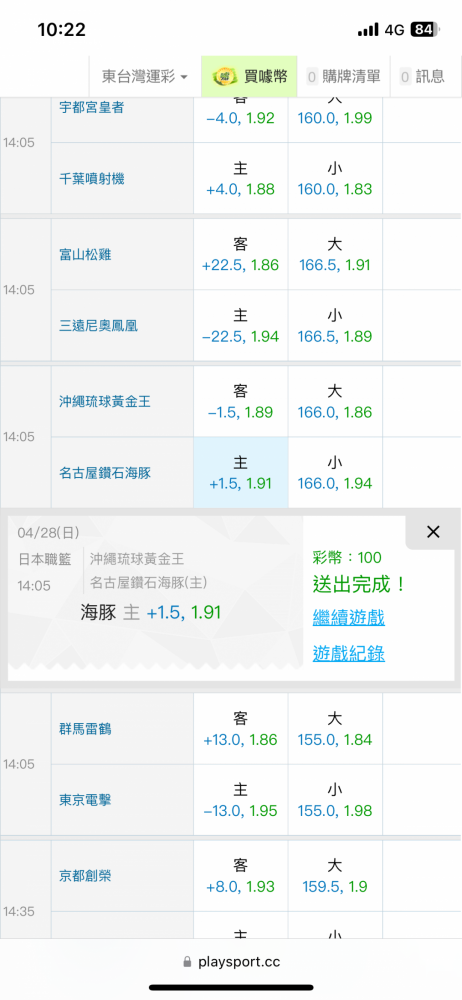Open the 遊戲紀錄 link
This screenshot has height=1000, width=462.
(348, 653)
